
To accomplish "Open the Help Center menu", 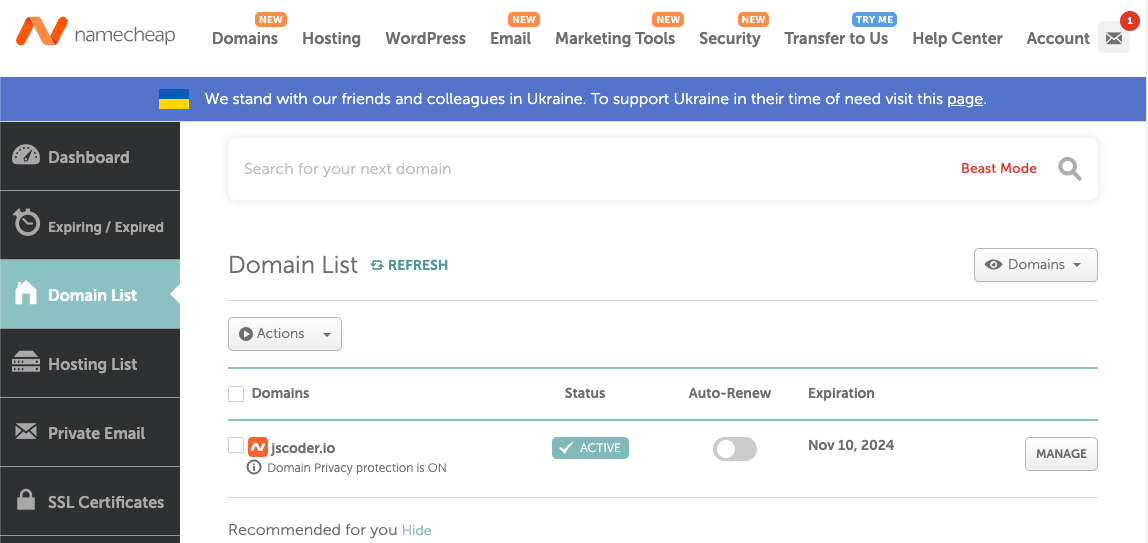I will tap(958, 38).
